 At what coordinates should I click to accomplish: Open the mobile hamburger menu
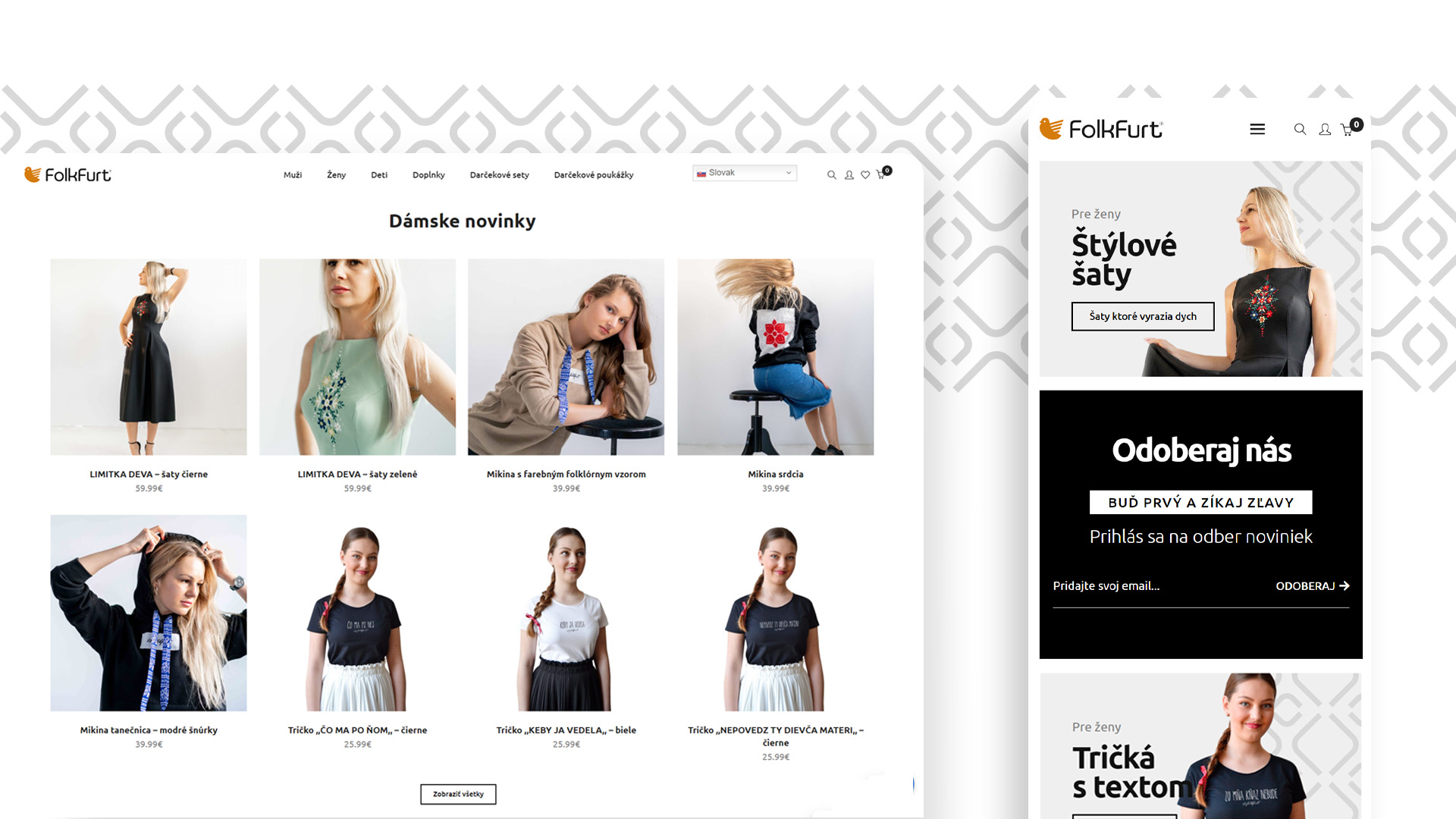click(x=1257, y=130)
